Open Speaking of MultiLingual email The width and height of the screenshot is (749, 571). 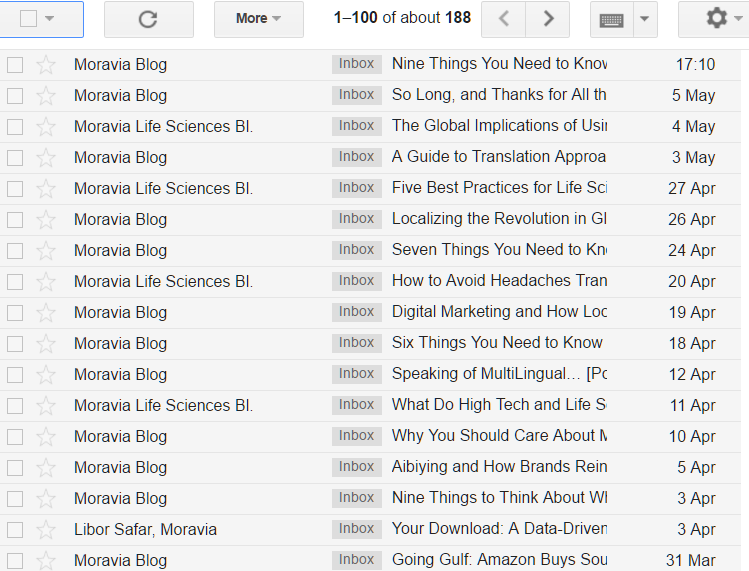[499, 374]
